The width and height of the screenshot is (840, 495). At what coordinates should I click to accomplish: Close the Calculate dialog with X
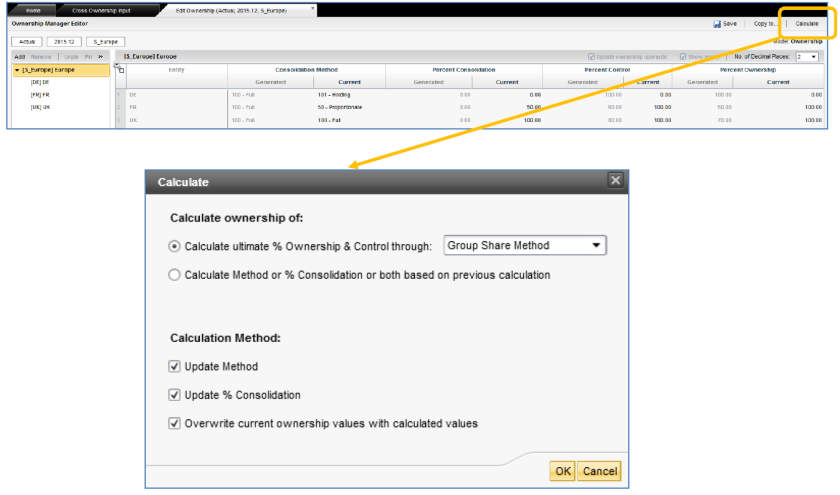[x=616, y=180]
